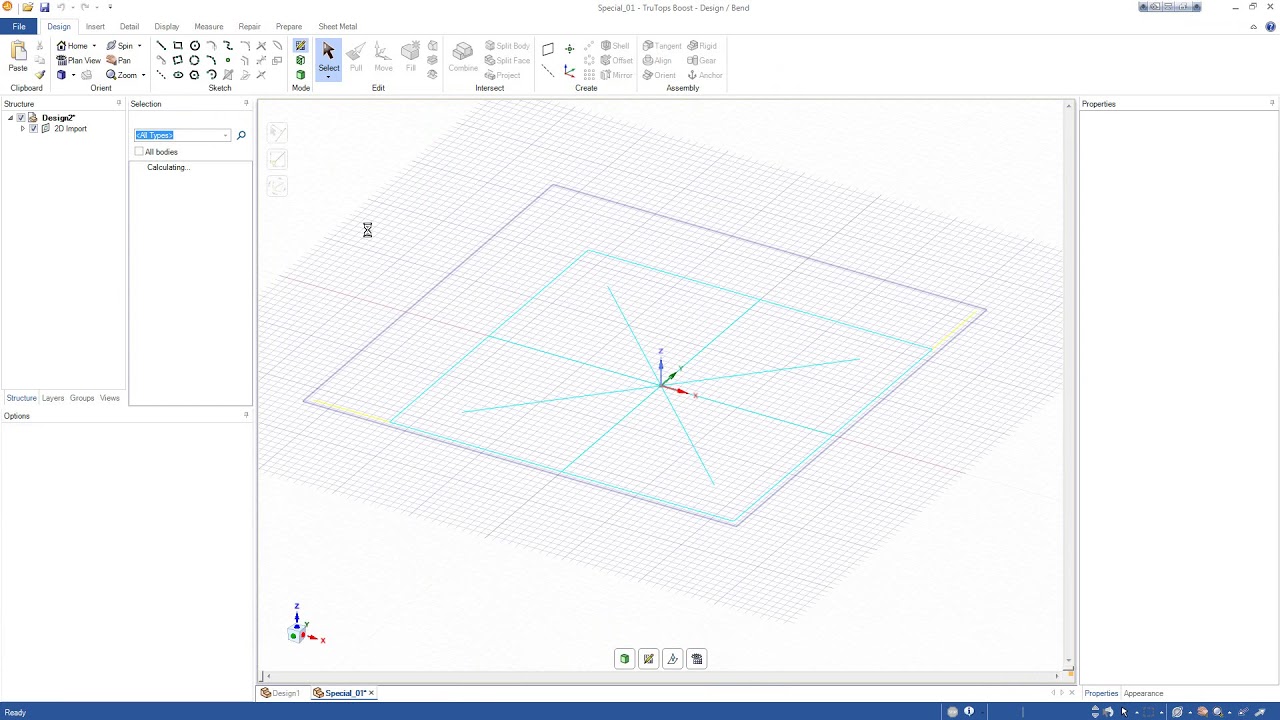Toggle the All bodies checkbox
This screenshot has width=1280, height=720.
click(x=139, y=152)
